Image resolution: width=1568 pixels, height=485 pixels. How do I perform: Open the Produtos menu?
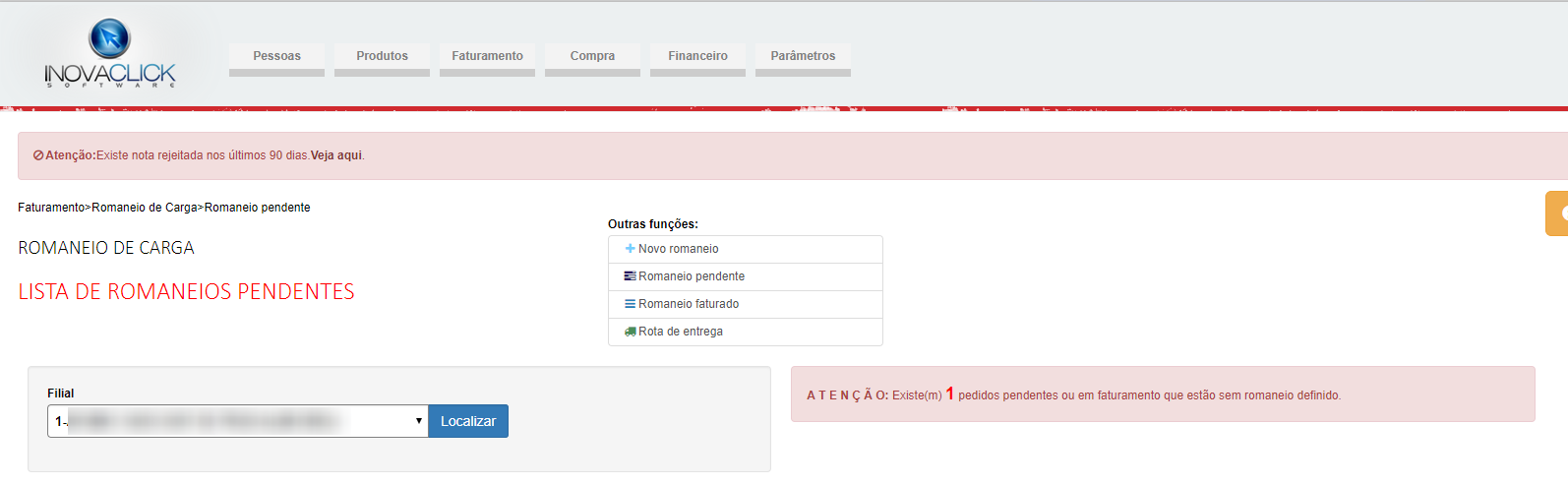(382, 56)
